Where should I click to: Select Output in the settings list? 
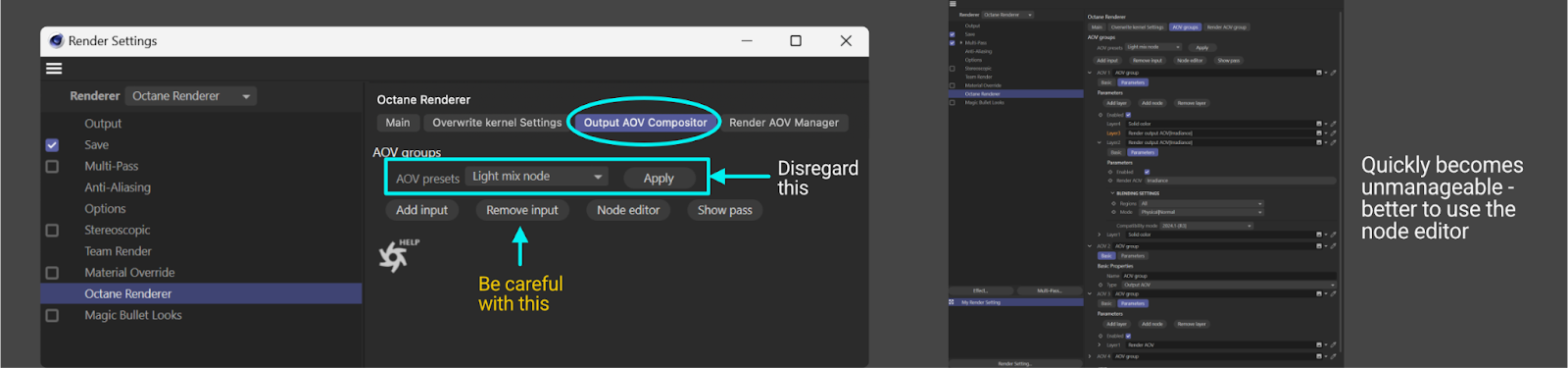coord(103,124)
